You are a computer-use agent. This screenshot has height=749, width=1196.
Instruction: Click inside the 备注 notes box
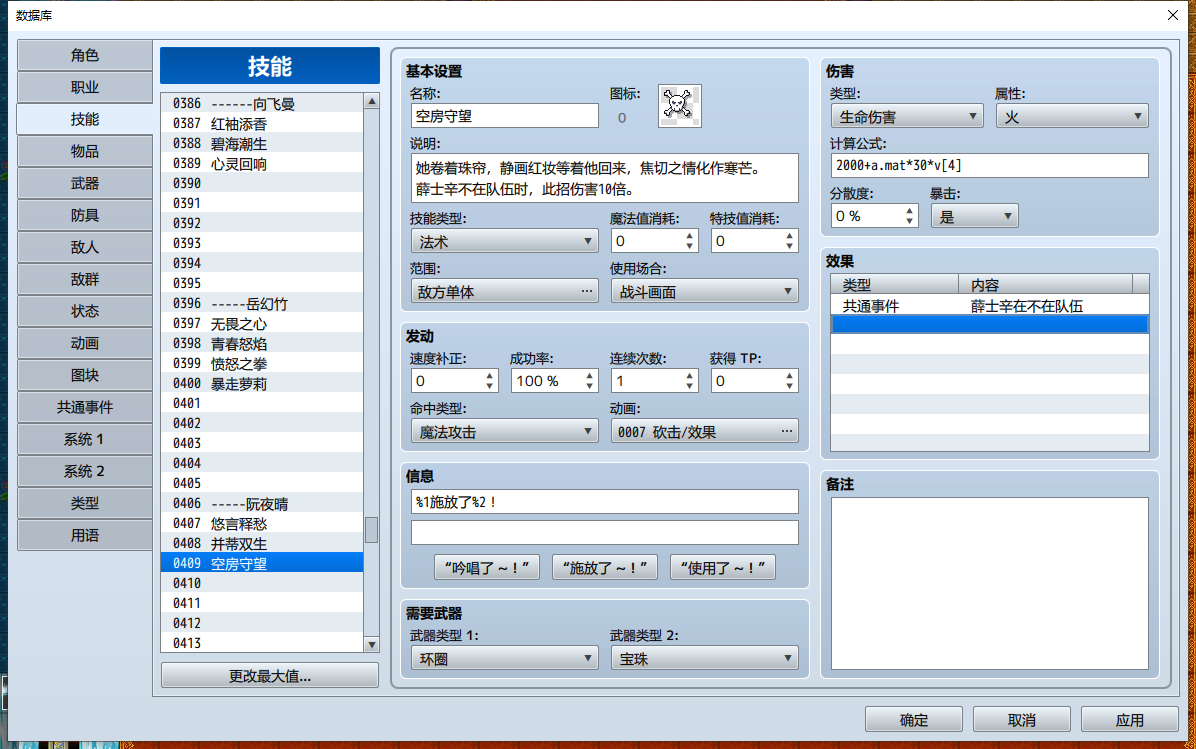coord(989,583)
